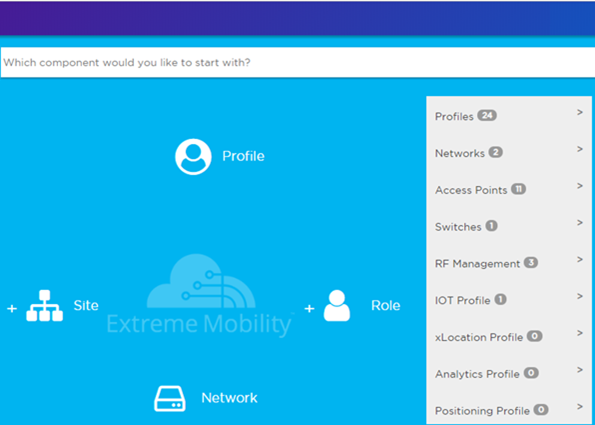This screenshot has width=595, height=425.
Task: Click the plus sign beside Role
Action: point(309,309)
